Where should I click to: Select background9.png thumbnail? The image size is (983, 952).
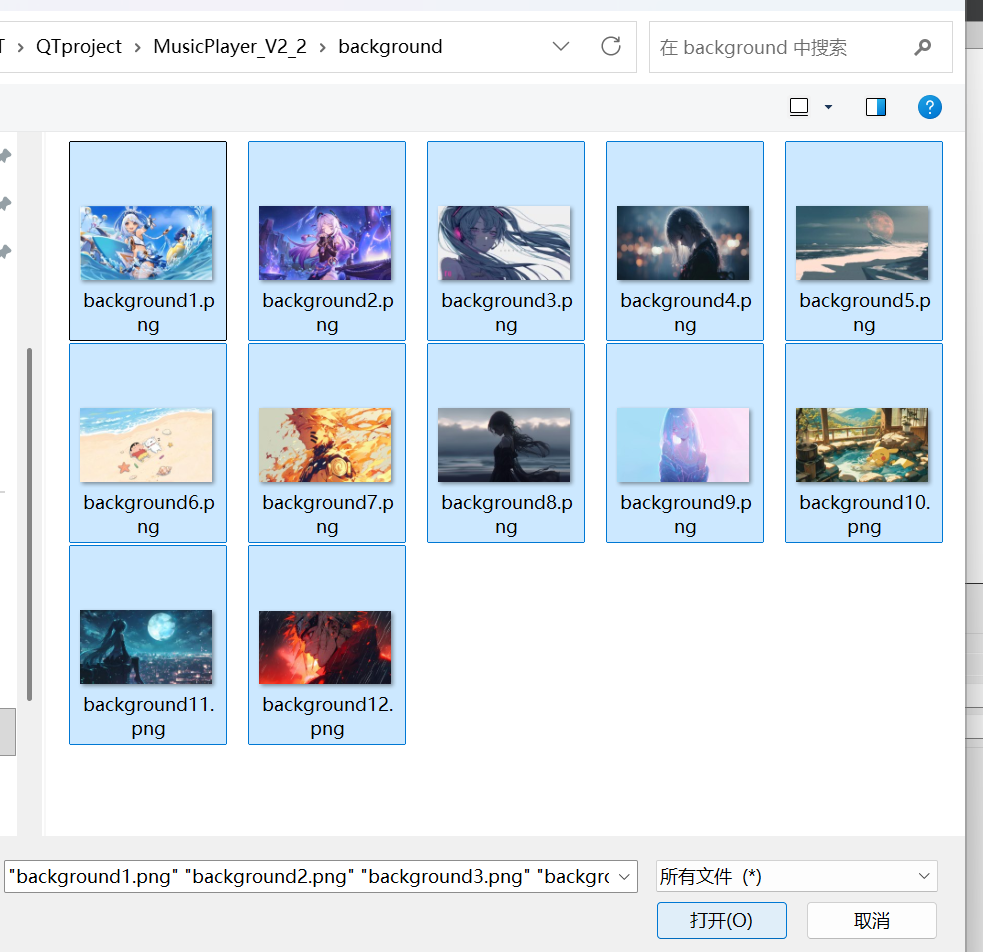pos(683,445)
